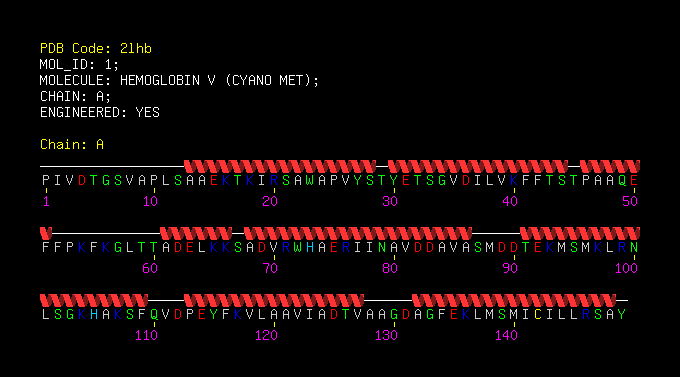Image resolution: width=680 pixels, height=377 pixels.
Task: Select the small helix above residues ADELKK
Action: [196, 233]
